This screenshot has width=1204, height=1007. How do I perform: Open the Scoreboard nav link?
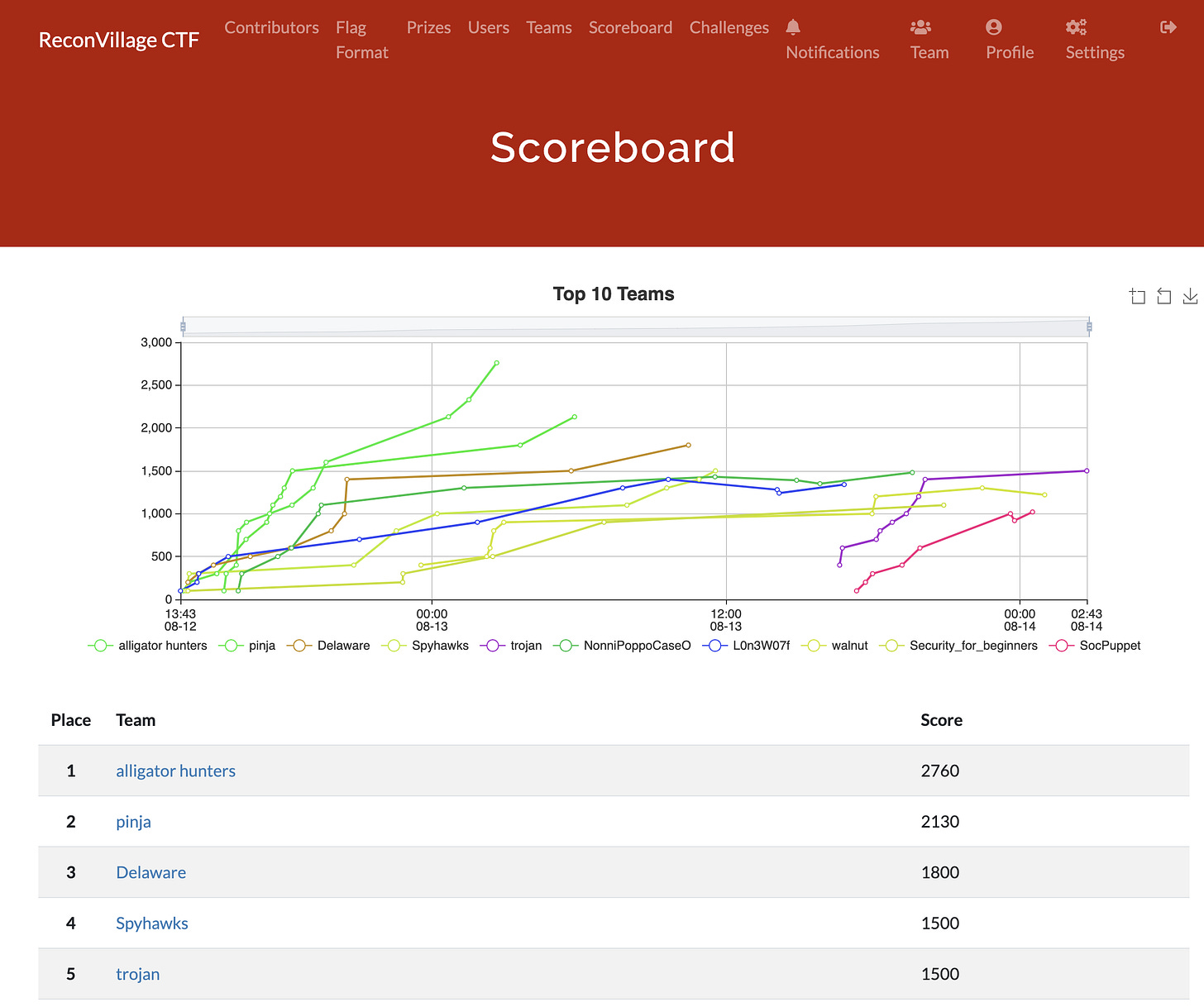630,27
